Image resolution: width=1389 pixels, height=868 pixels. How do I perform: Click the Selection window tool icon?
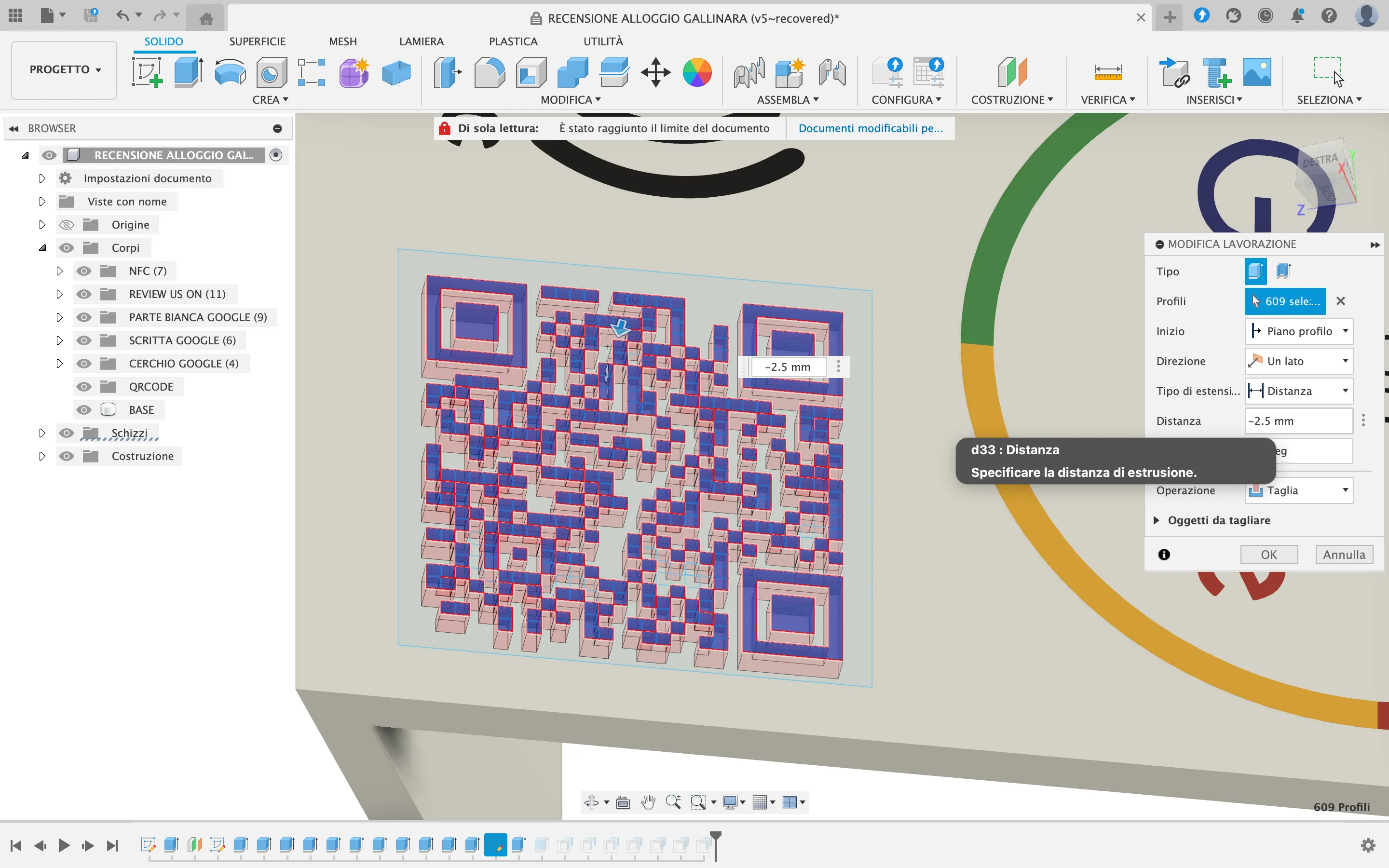(x=1328, y=71)
